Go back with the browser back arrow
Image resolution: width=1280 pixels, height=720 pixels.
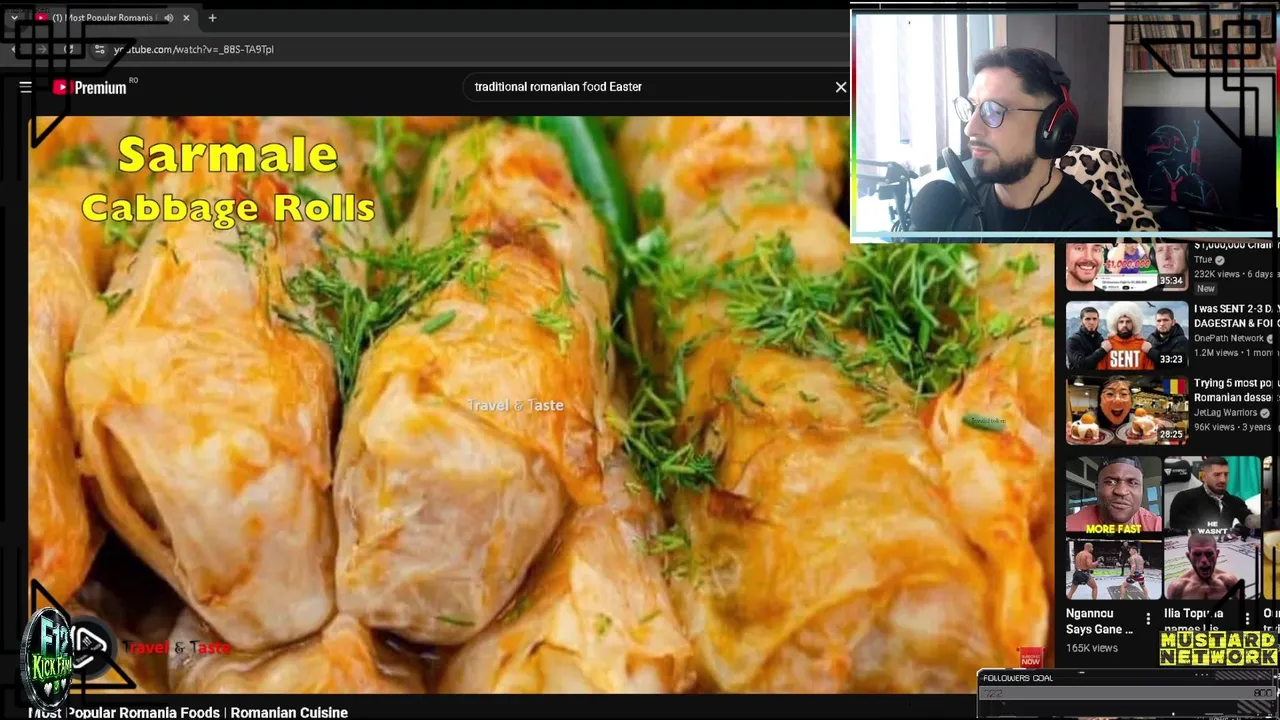[x=14, y=49]
